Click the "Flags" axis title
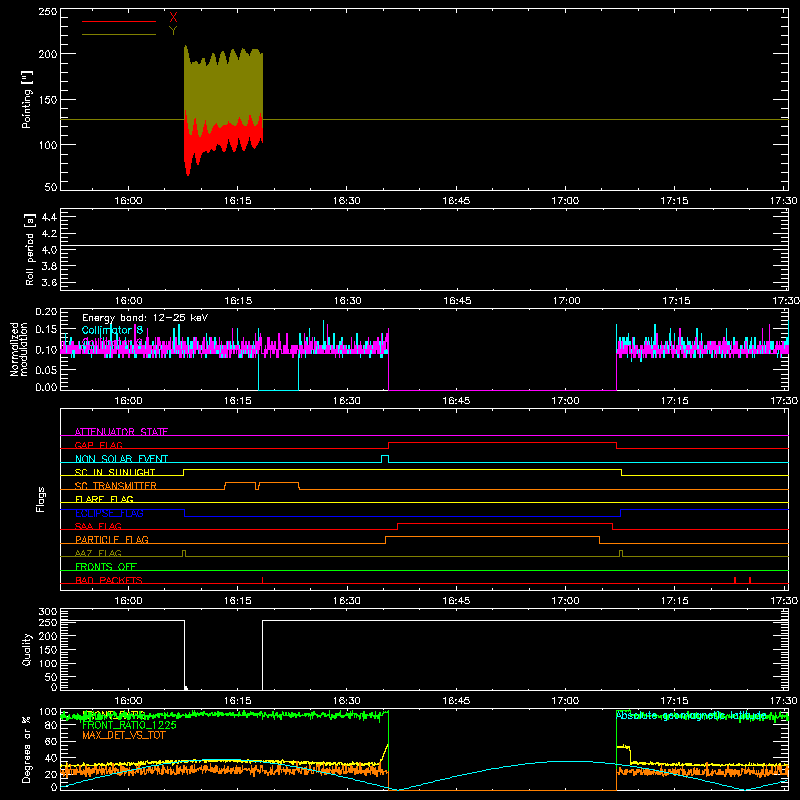 (40, 499)
